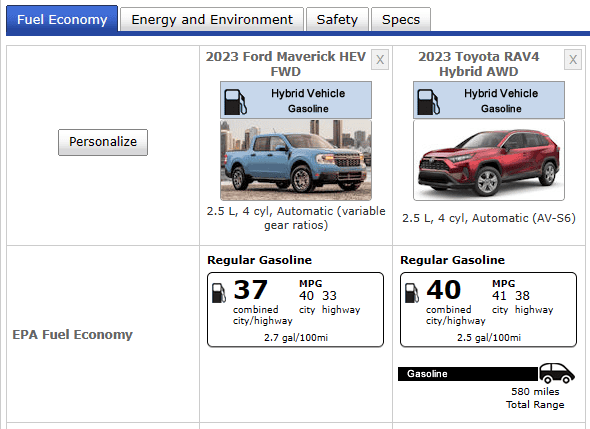The height and width of the screenshot is (429, 590).
Task: Click the Maverick's 37 combined MPG value
Action: [x=250, y=290]
